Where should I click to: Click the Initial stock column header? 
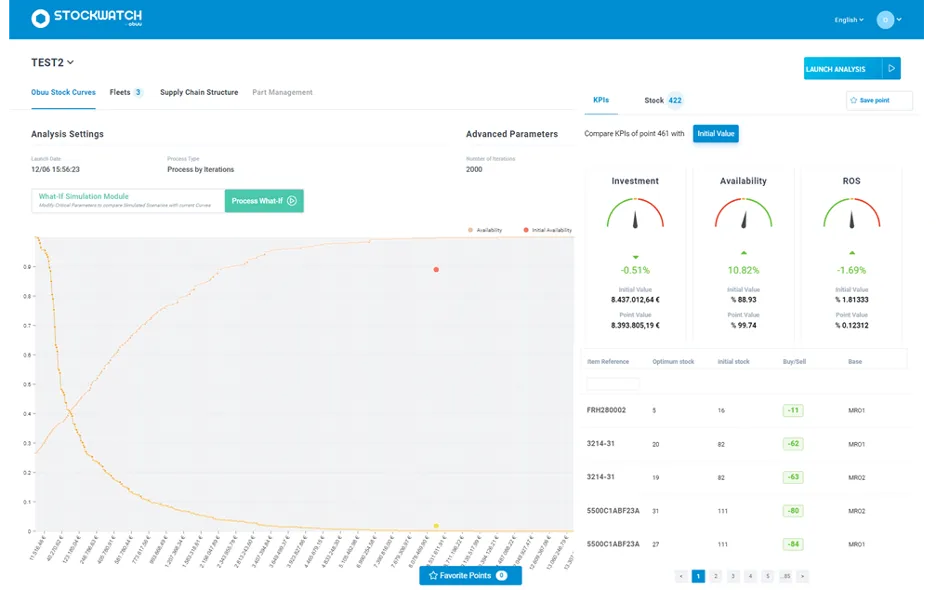pos(733,362)
